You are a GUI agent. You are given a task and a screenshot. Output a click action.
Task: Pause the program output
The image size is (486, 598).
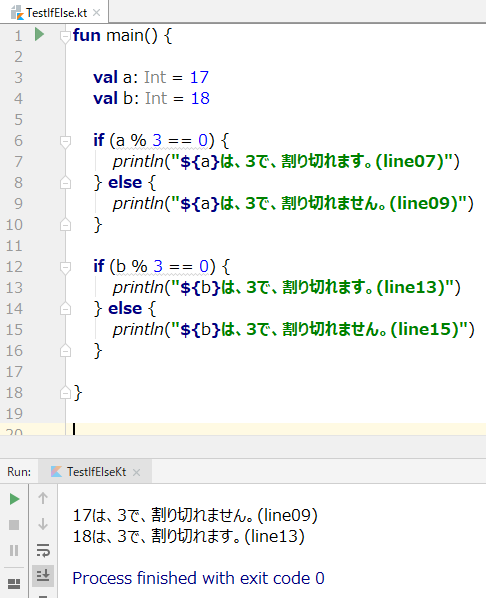point(14,550)
